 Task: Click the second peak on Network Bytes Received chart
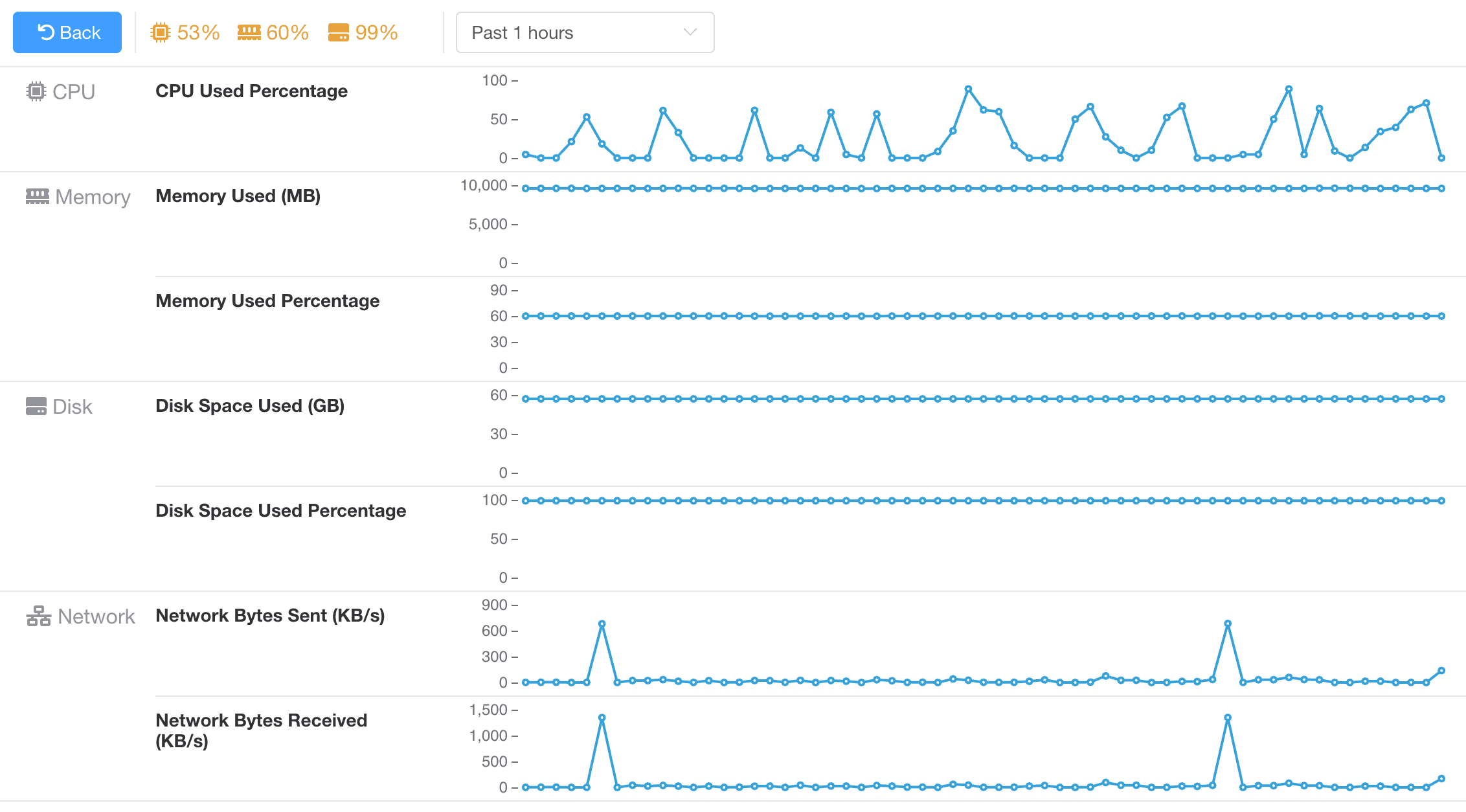(1227, 717)
